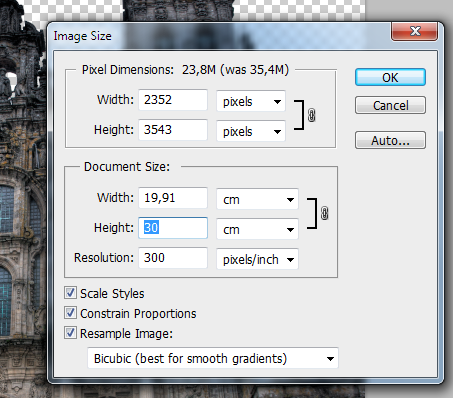Image resolution: width=453 pixels, height=398 pixels.
Task: Cancel the Image Size dialog
Action: 390,105
